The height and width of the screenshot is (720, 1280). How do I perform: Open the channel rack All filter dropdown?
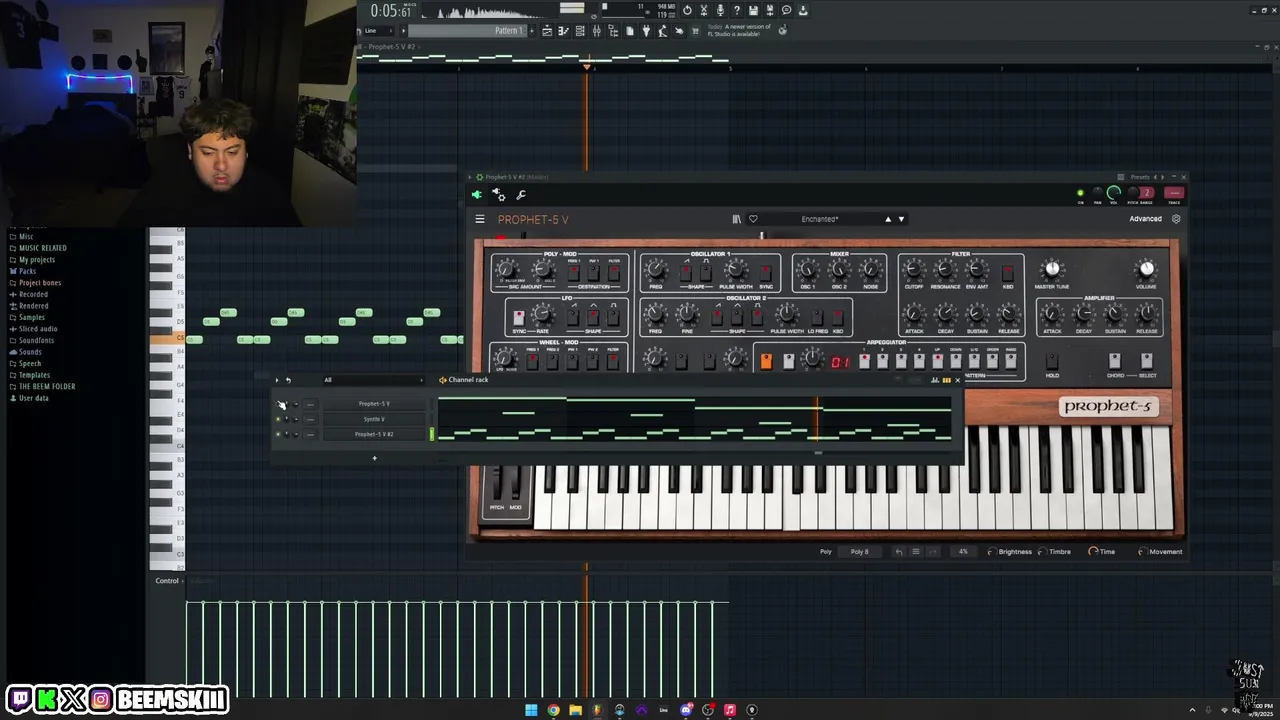tap(372, 380)
